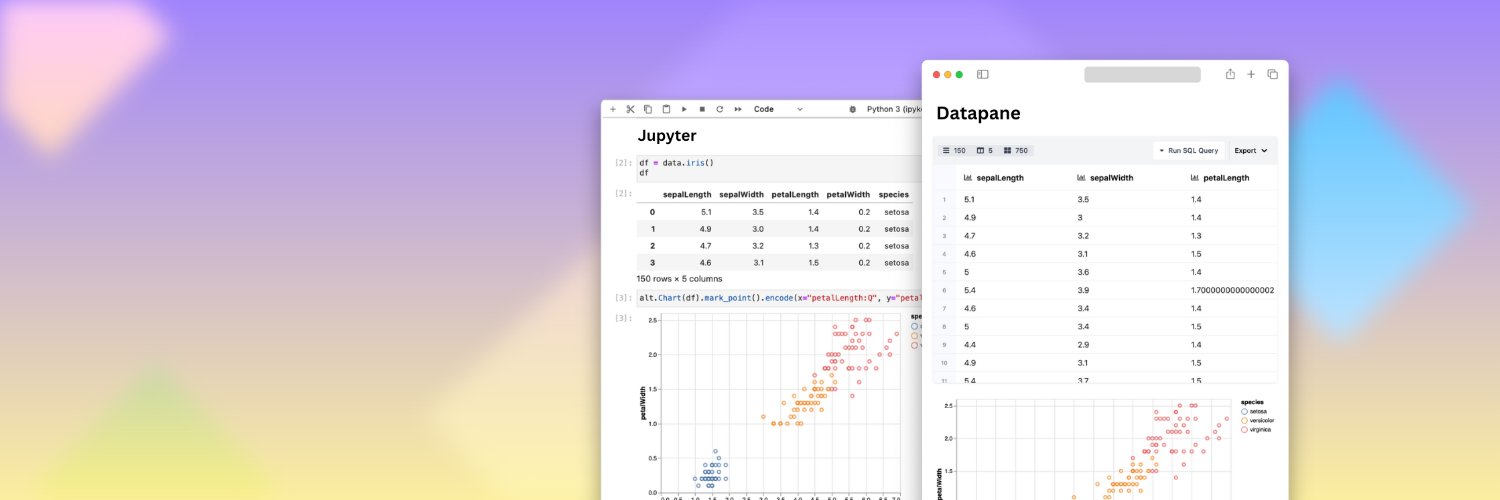The width and height of the screenshot is (1500, 500).
Task: Click the species column header in the Jupyter table
Action: click(893, 195)
